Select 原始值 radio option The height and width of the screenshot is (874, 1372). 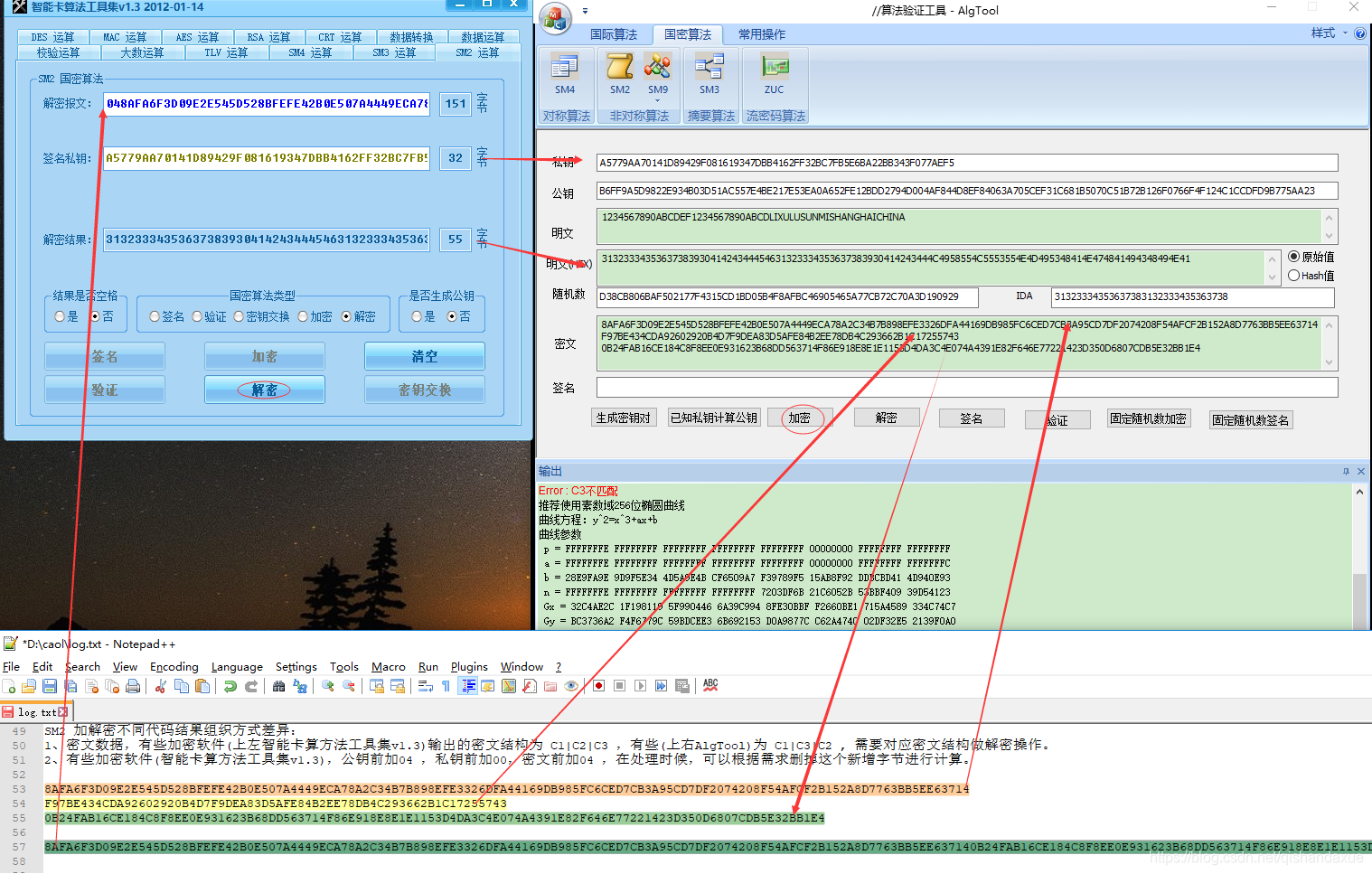click(x=1311, y=257)
